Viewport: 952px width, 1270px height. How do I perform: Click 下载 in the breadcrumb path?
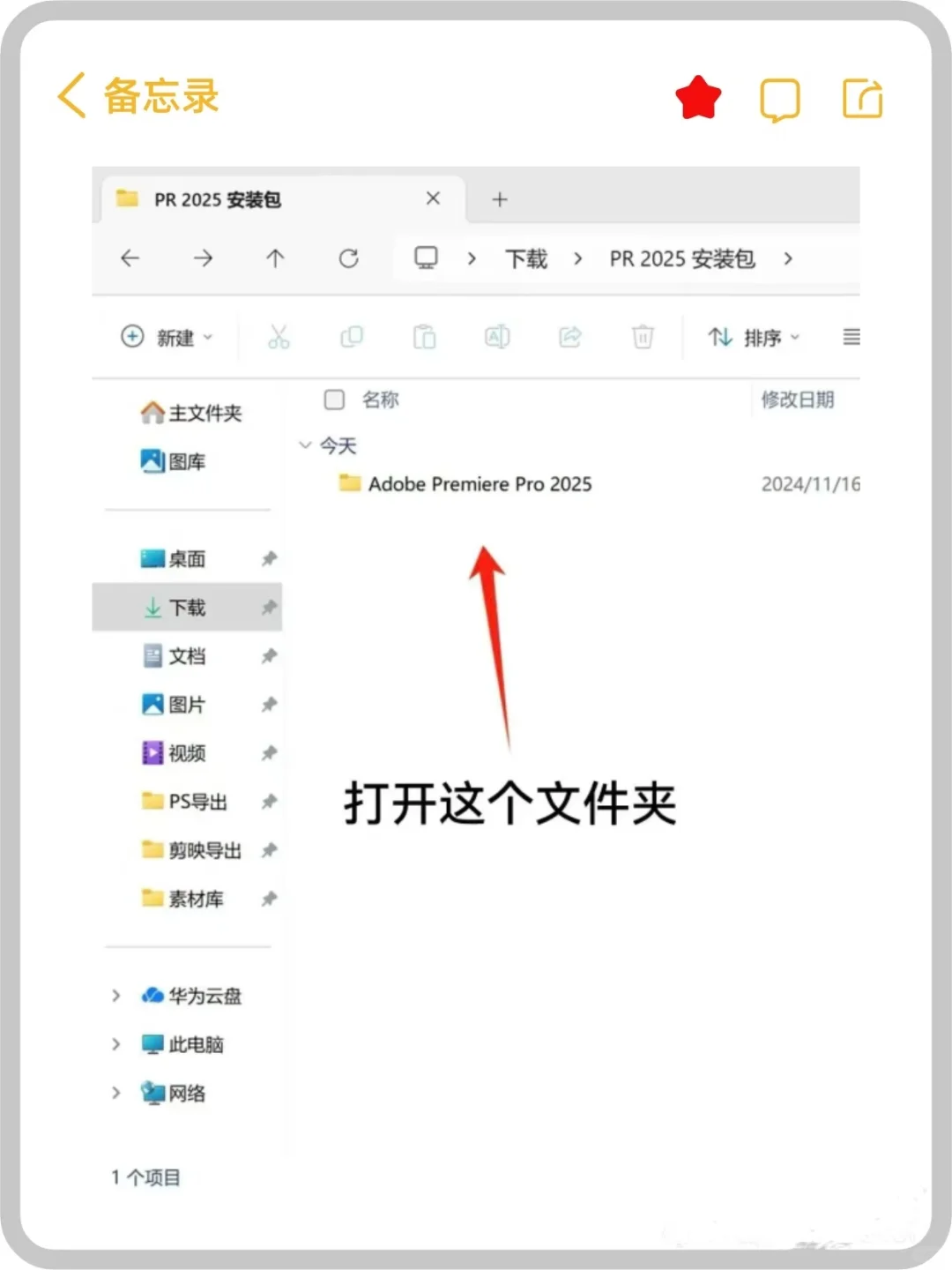pyautogui.click(x=526, y=258)
